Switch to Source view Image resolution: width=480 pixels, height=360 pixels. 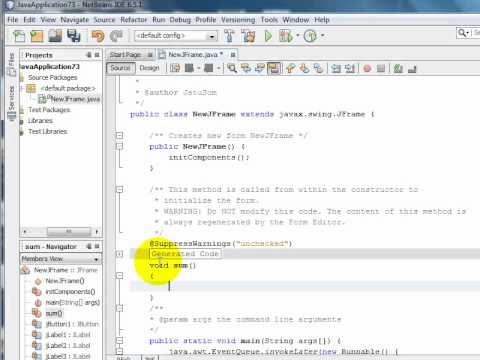(x=120, y=68)
